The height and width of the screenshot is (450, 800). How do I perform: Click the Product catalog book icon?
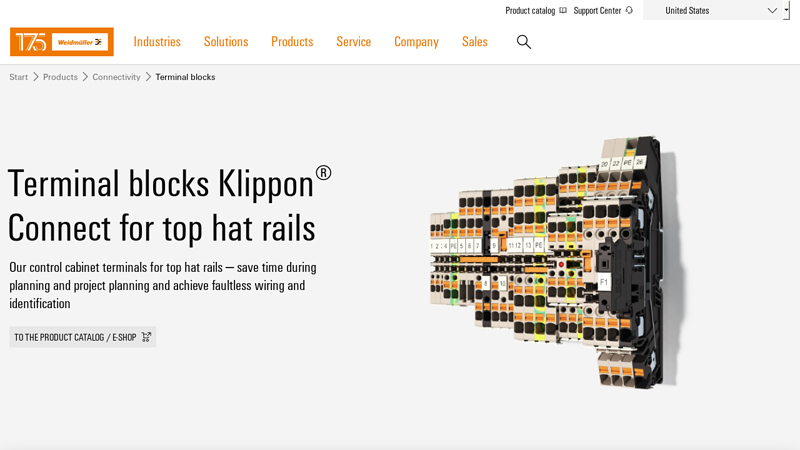click(x=563, y=10)
